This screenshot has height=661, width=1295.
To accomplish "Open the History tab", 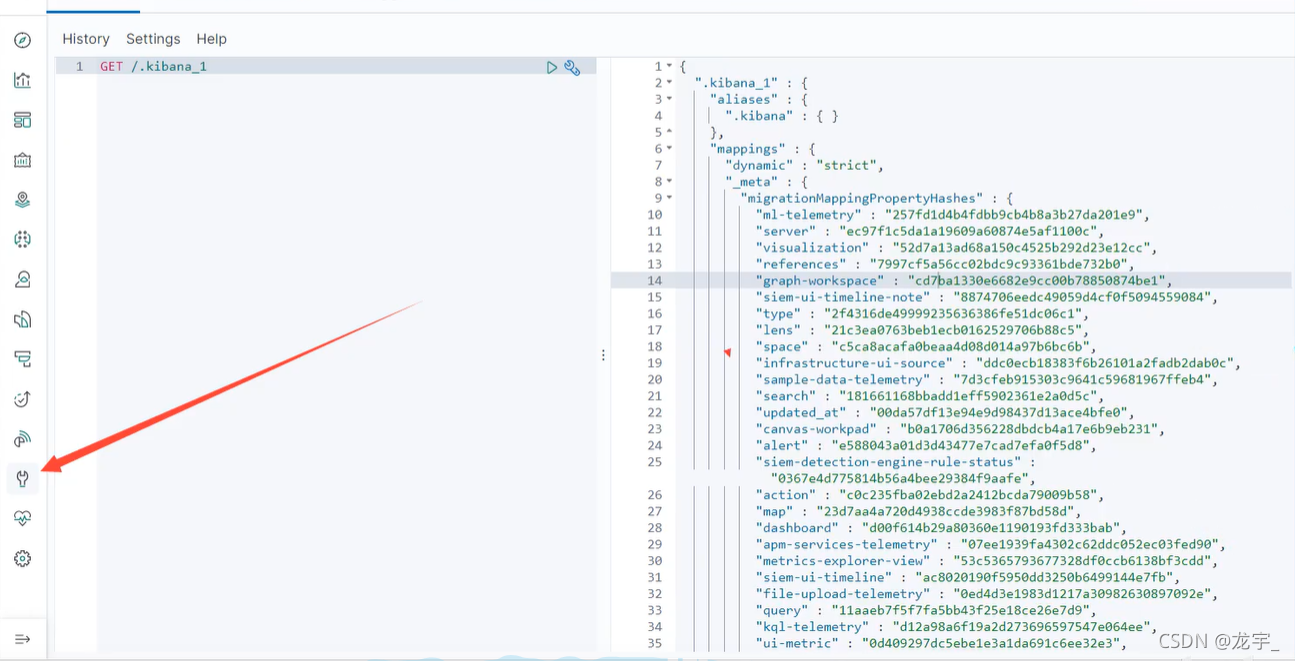I will (86, 39).
